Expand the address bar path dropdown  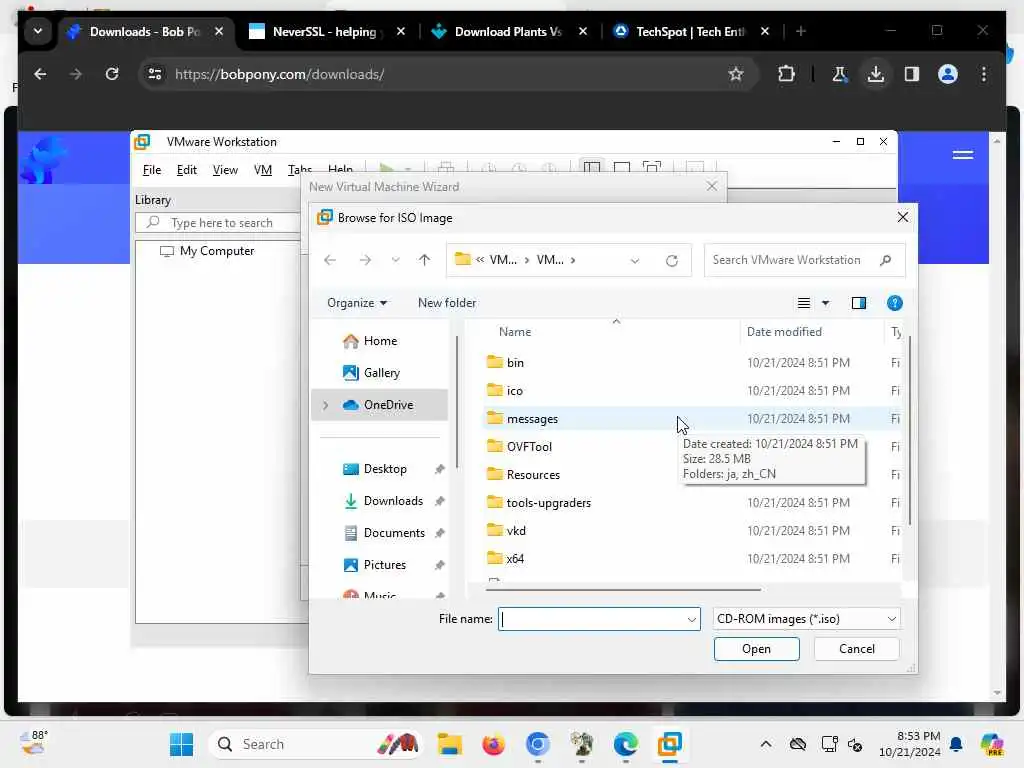point(635,261)
